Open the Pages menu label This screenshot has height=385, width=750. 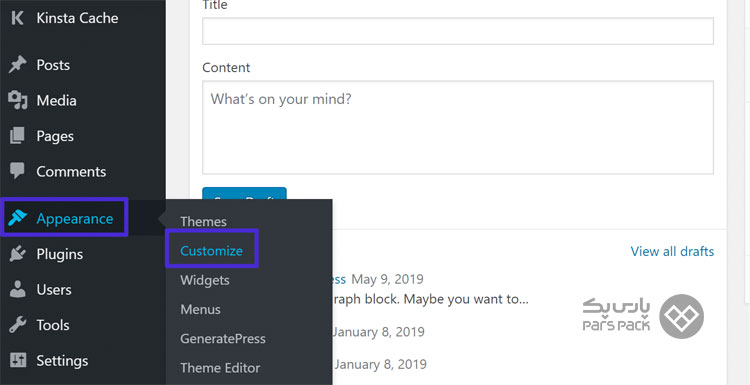click(55, 136)
